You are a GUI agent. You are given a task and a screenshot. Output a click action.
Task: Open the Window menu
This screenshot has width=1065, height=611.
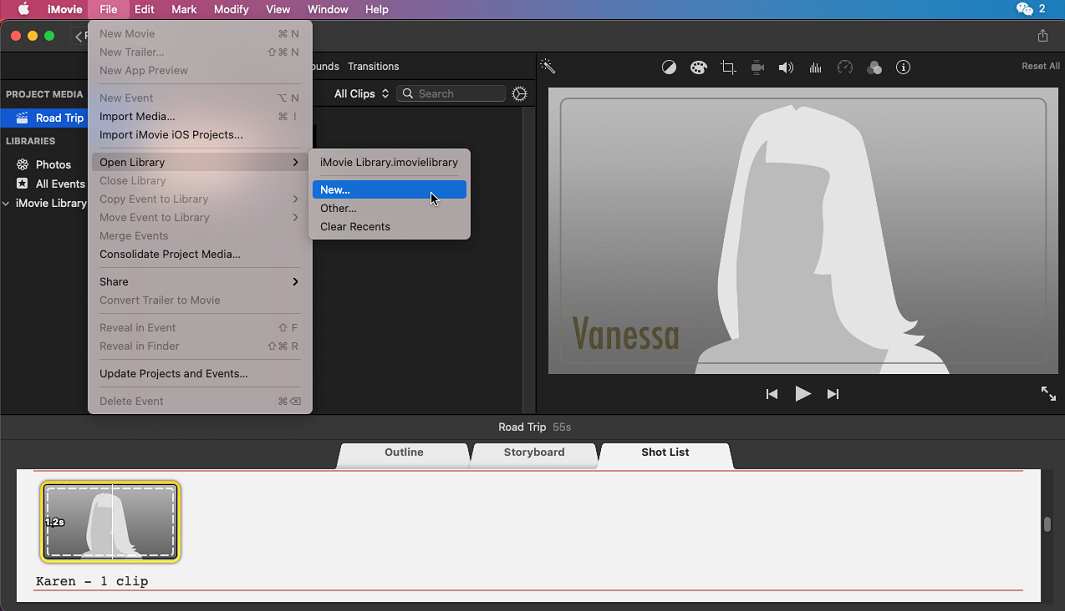pos(327,9)
